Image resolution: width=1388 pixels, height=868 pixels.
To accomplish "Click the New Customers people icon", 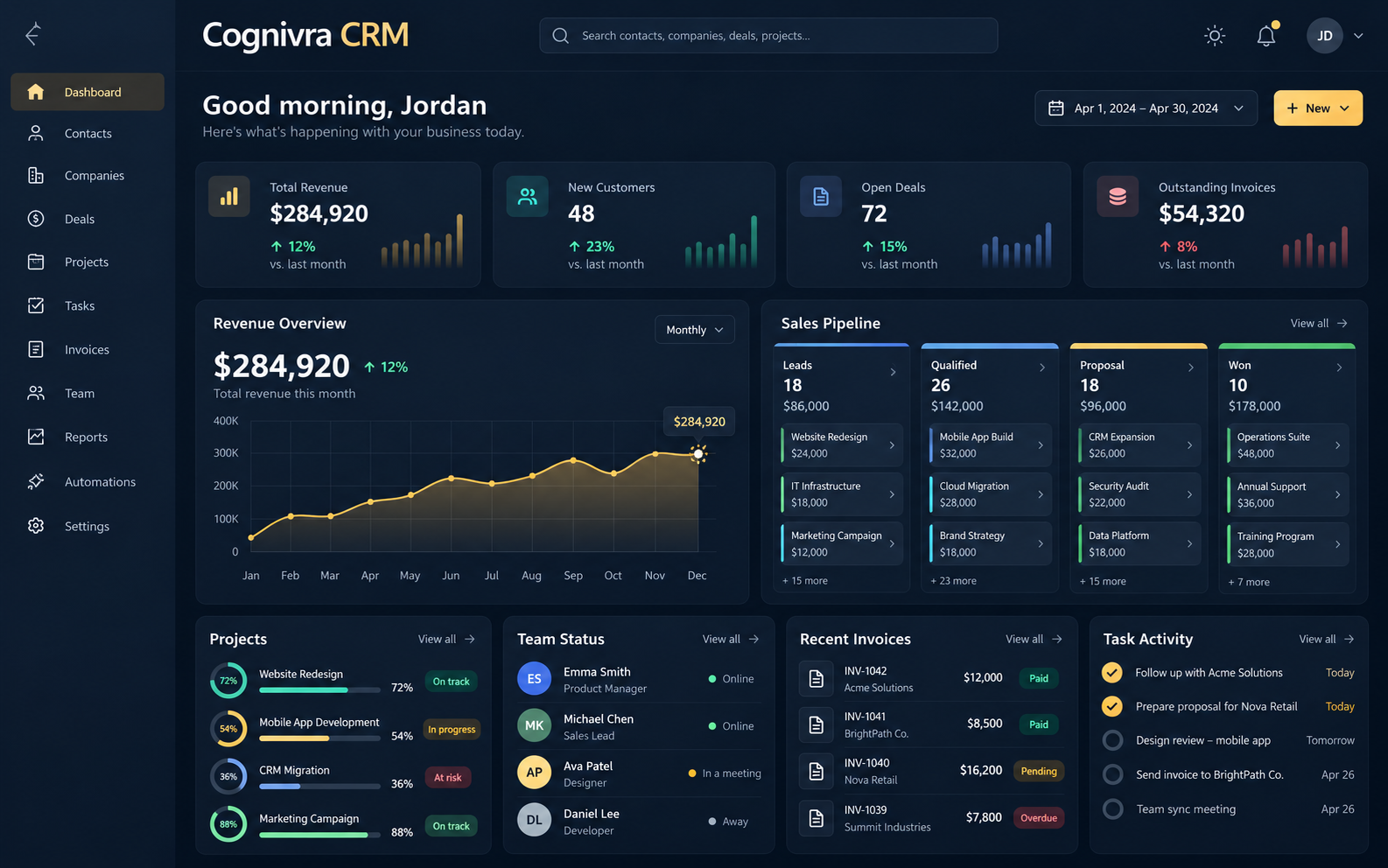I will point(527,196).
